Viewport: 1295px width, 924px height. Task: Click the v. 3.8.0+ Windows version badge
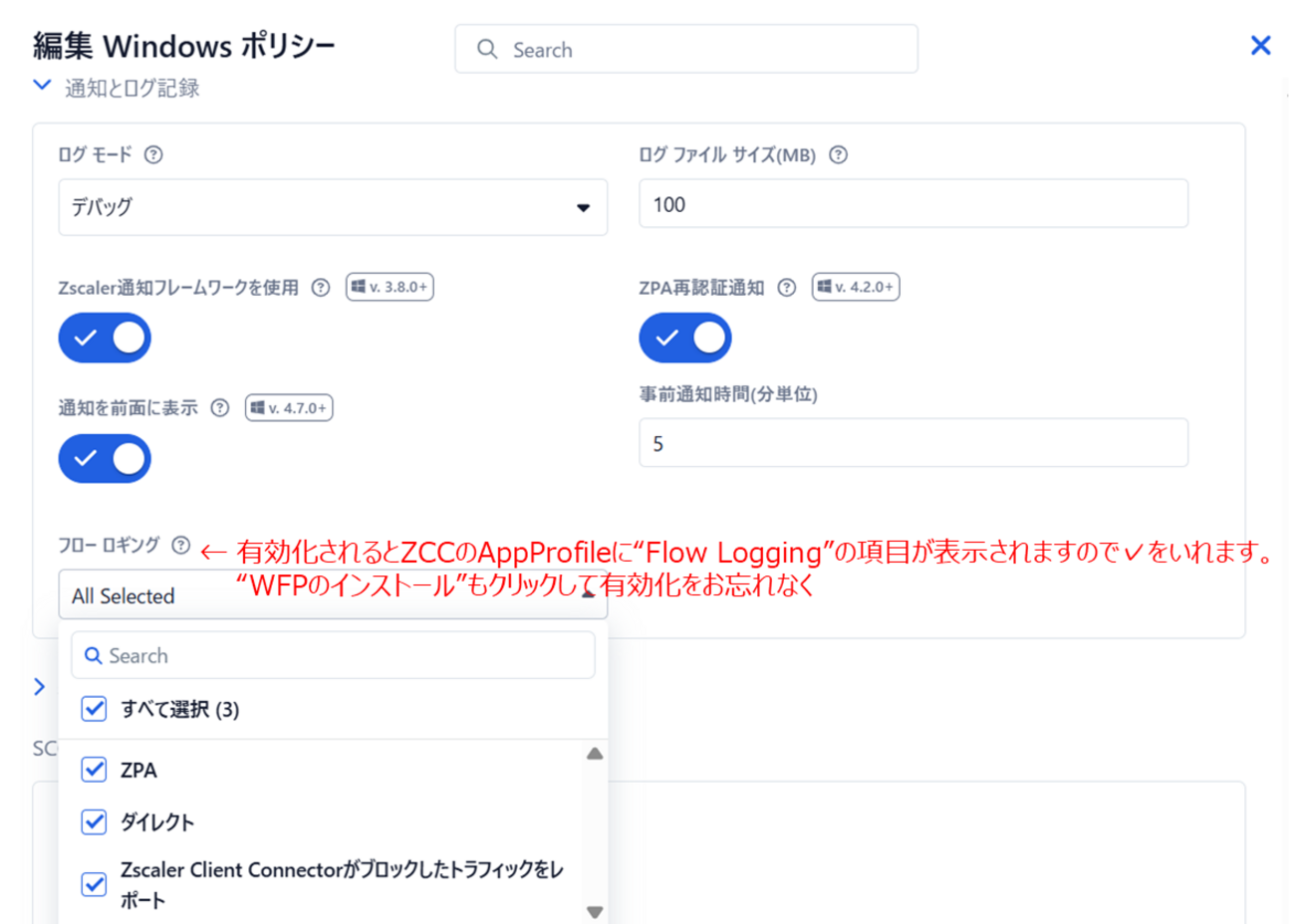click(389, 287)
